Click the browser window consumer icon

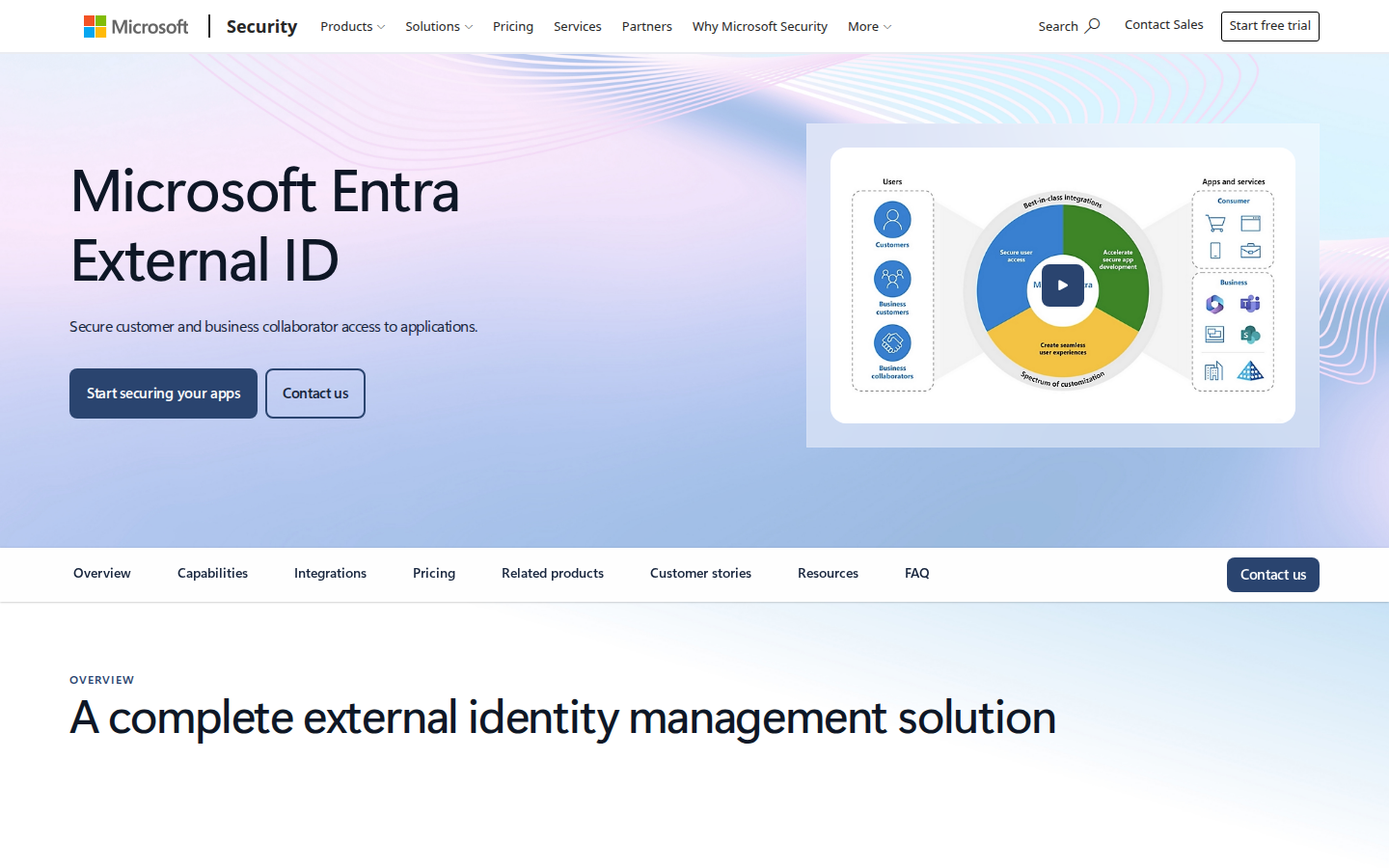pos(1250,224)
